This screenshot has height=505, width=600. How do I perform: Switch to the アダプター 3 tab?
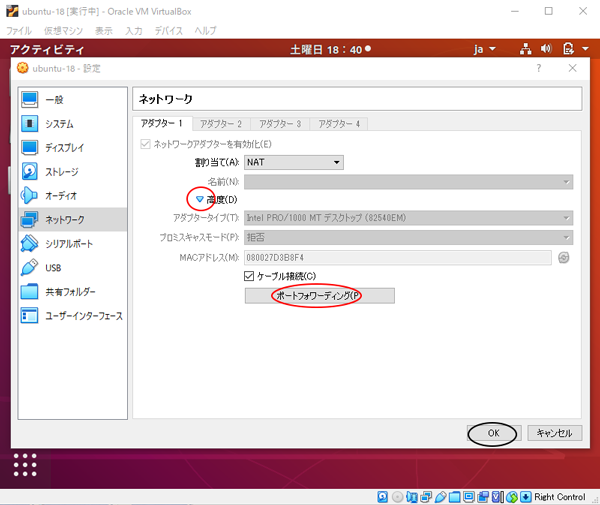coord(280,124)
